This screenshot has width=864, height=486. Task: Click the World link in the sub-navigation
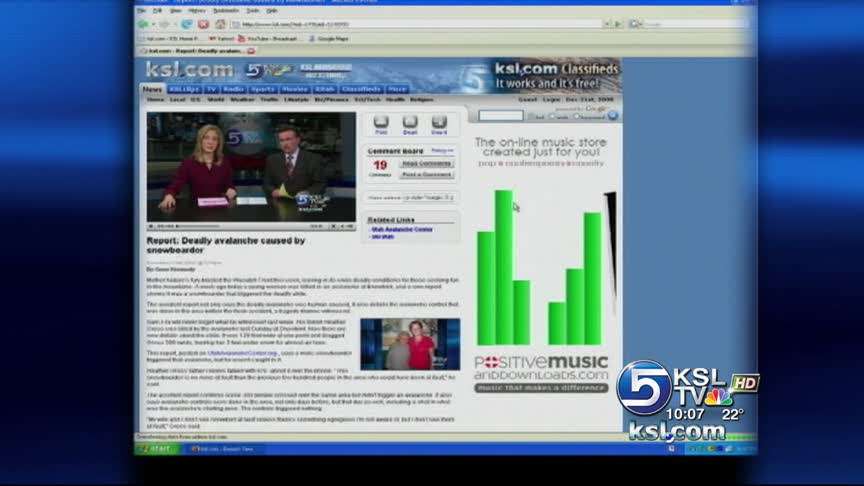(215, 100)
